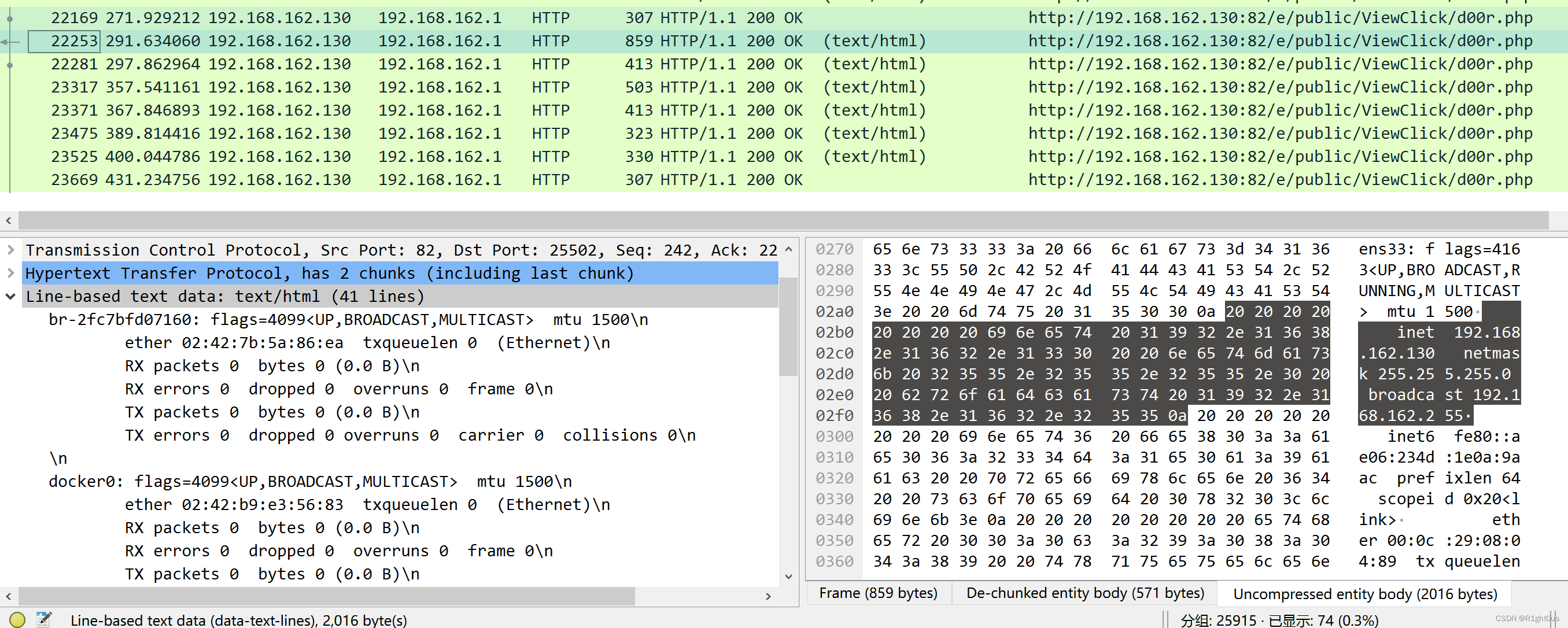Select ether 02:42:b9:e3:56:83 line
1568x628 pixels.
pos(367,504)
